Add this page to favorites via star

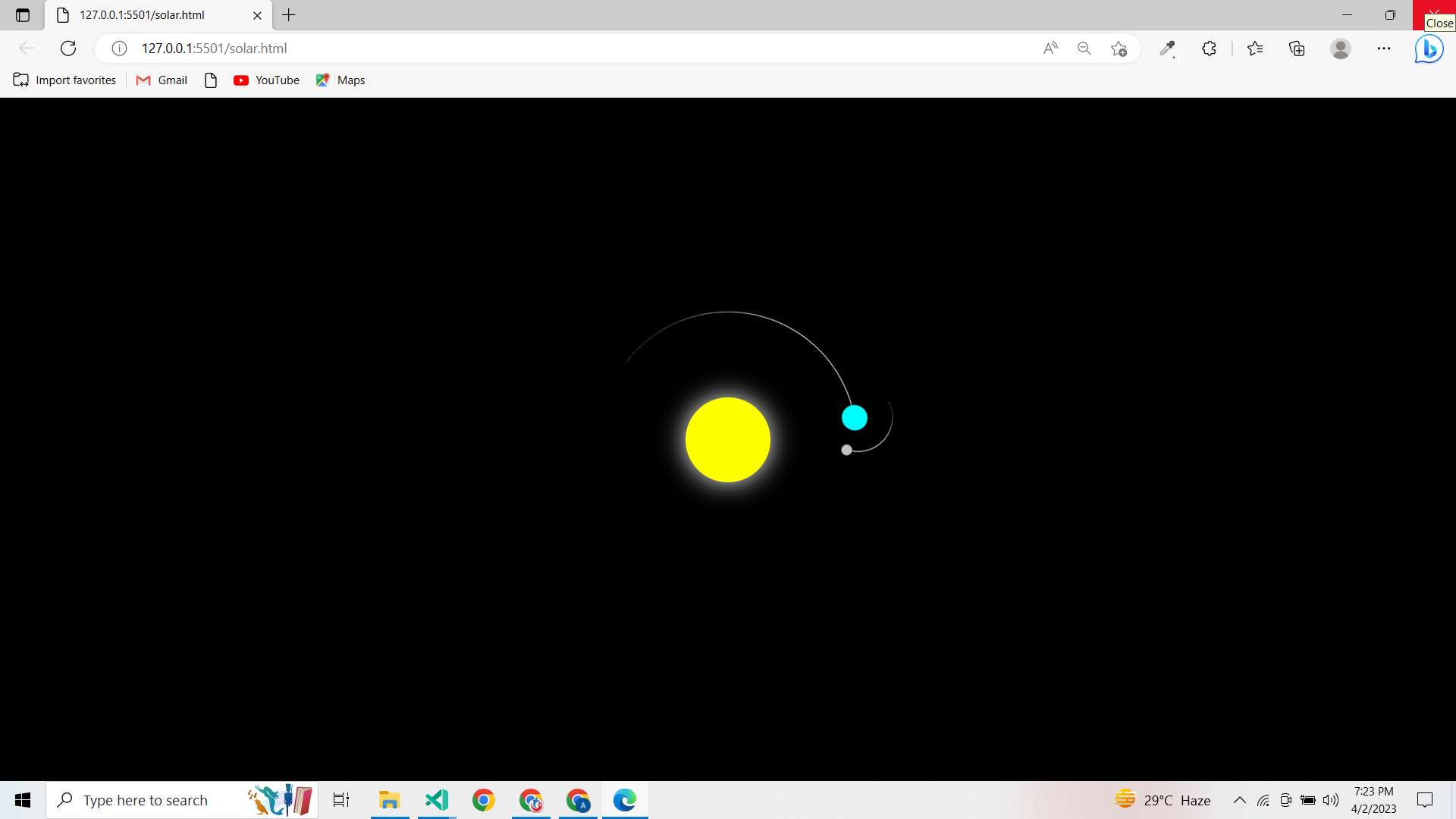(x=1119, y=48)
